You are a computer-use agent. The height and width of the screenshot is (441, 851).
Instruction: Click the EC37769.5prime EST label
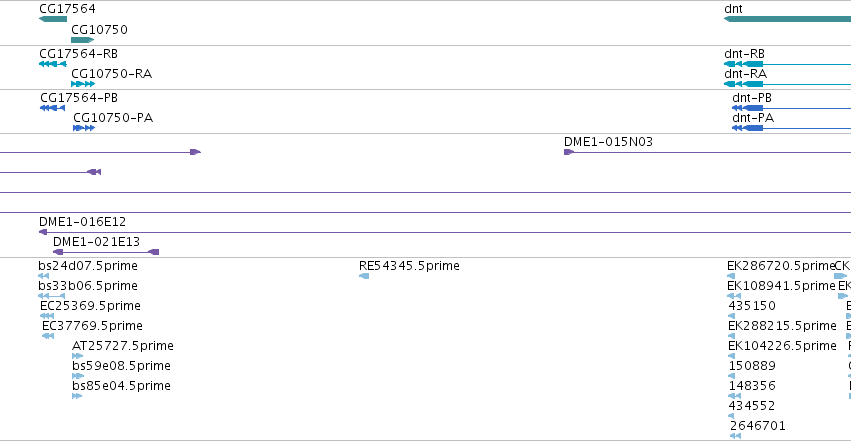[92, 325]
